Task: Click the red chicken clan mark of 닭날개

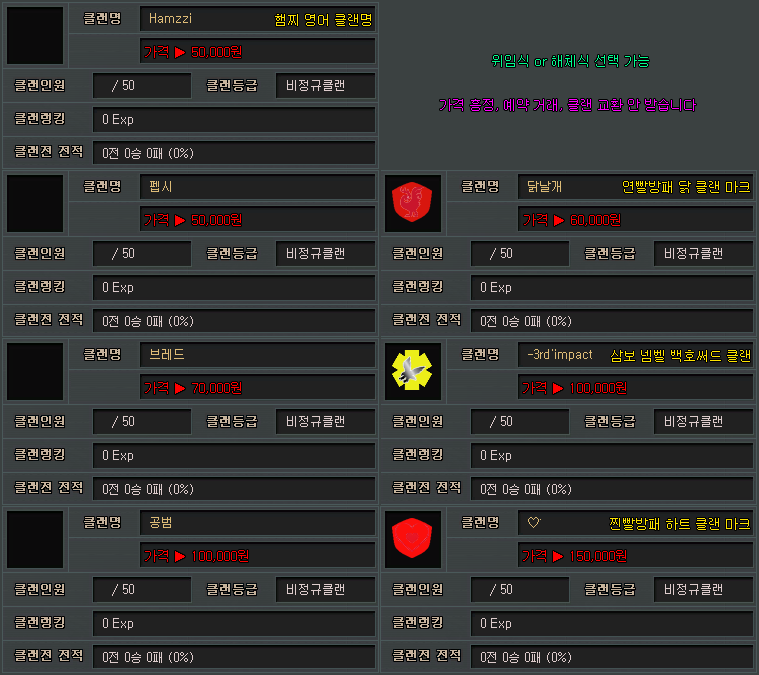Action: (412, 202)
